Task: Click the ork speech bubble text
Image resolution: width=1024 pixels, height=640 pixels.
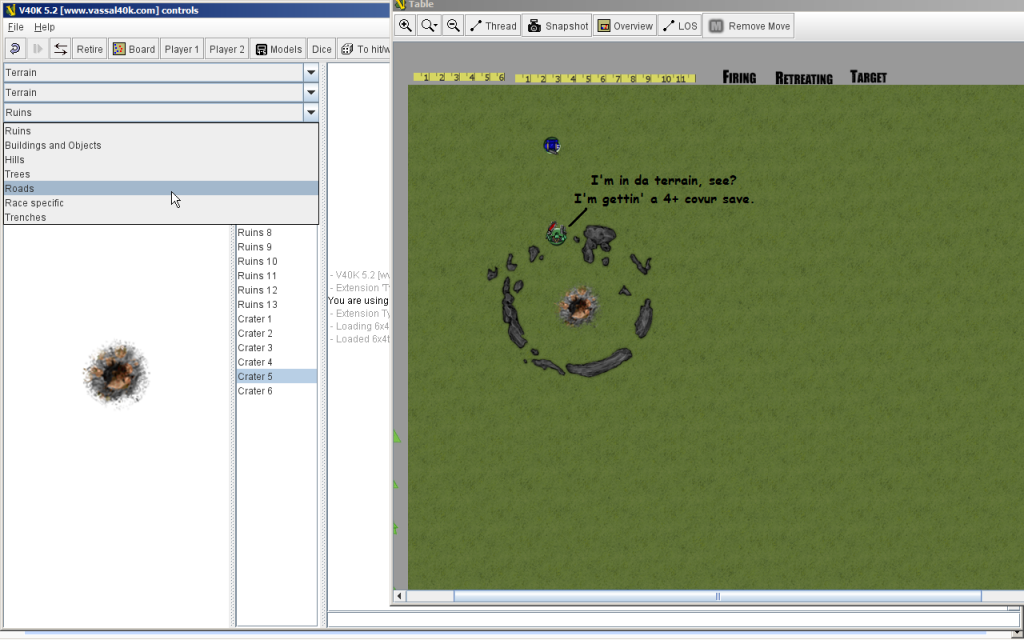Action: pos(664,189)
